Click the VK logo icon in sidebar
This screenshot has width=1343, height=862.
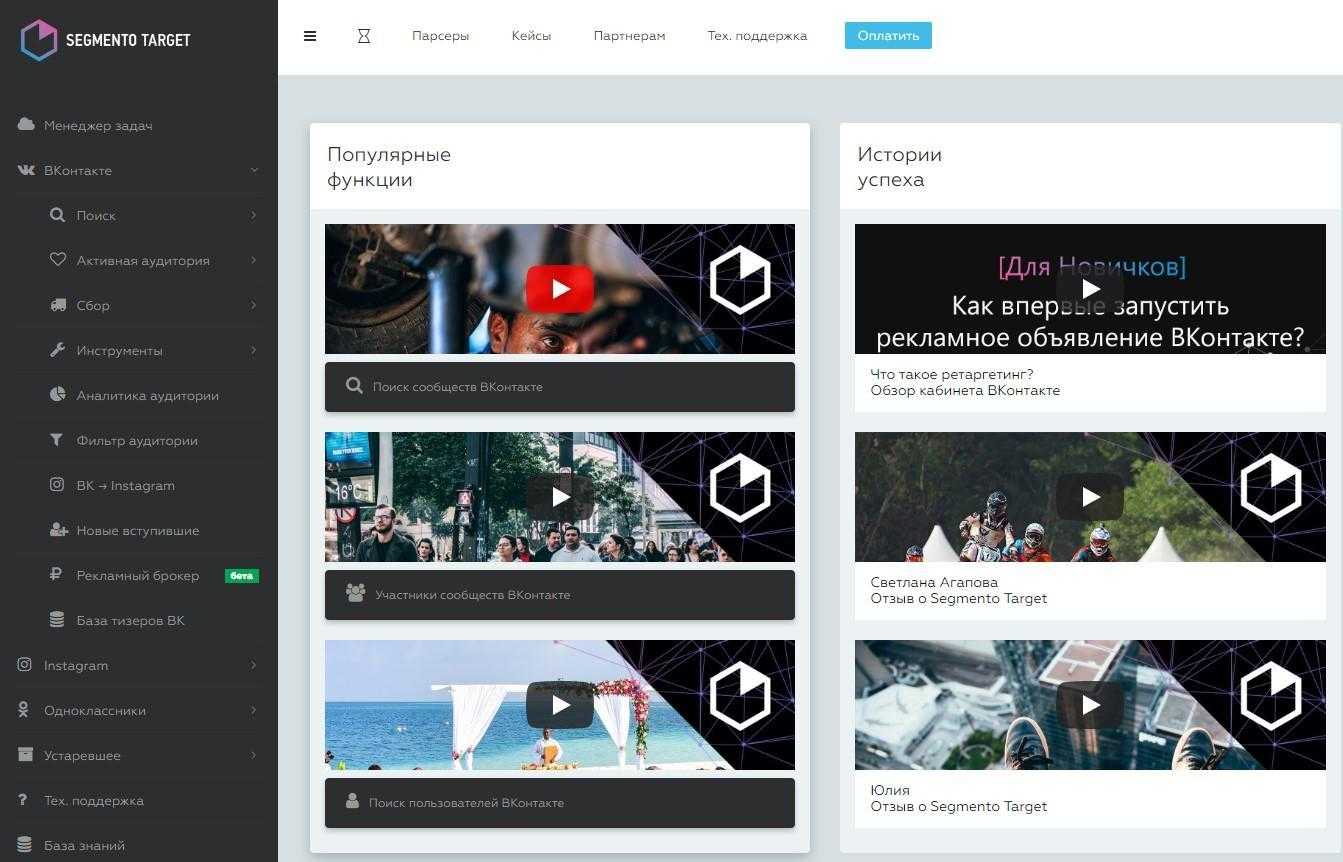coord(26,170)
